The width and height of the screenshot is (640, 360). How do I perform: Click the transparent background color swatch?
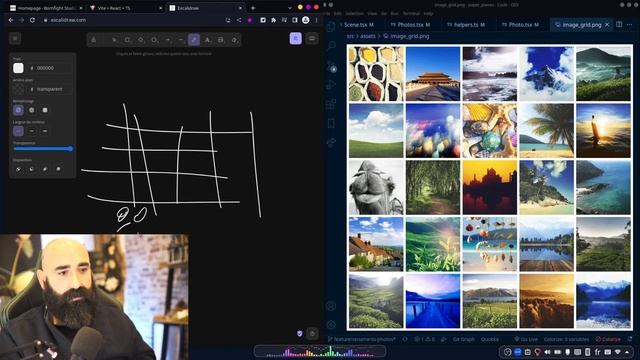pyautogui.click(x=18, y=89)
